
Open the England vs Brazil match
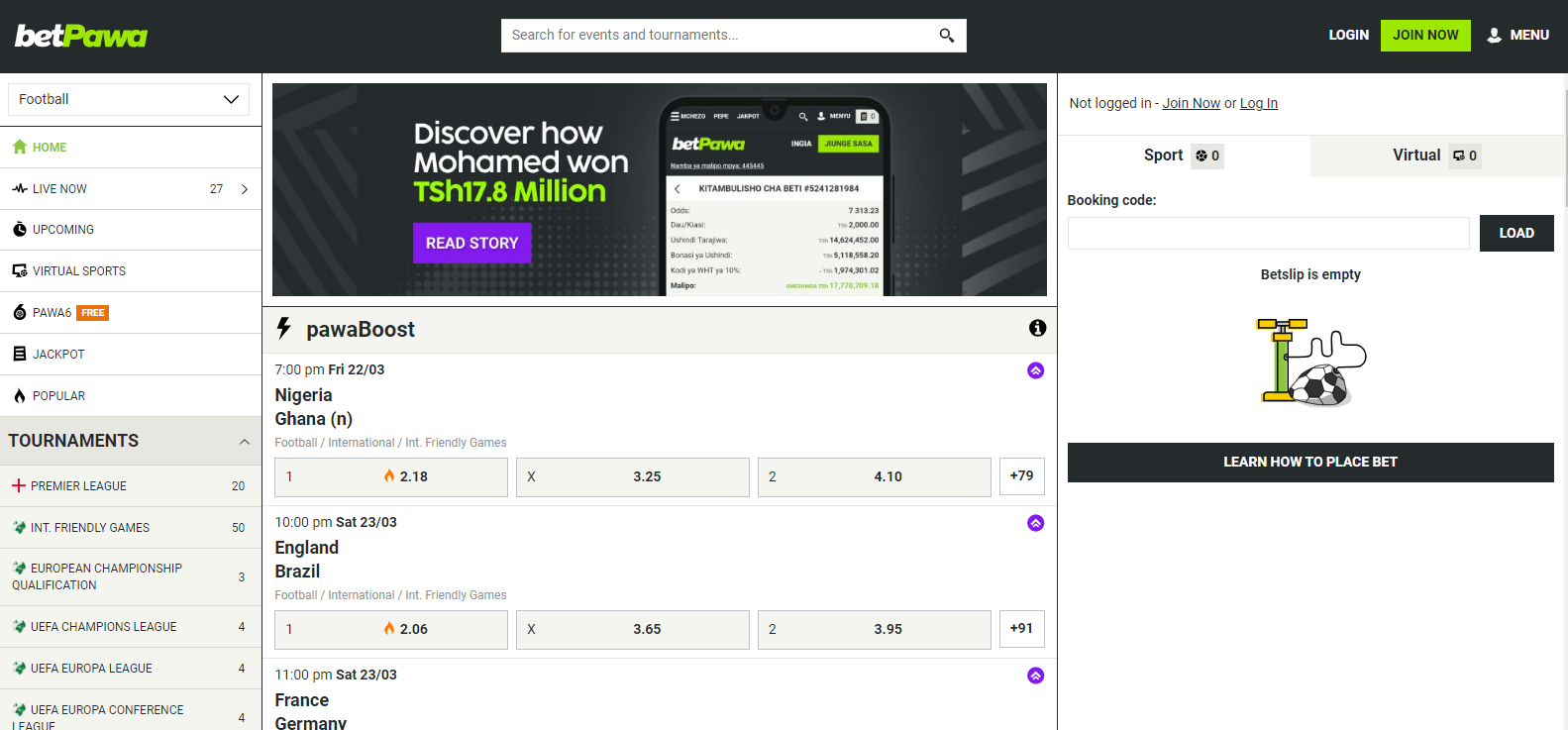307,560
